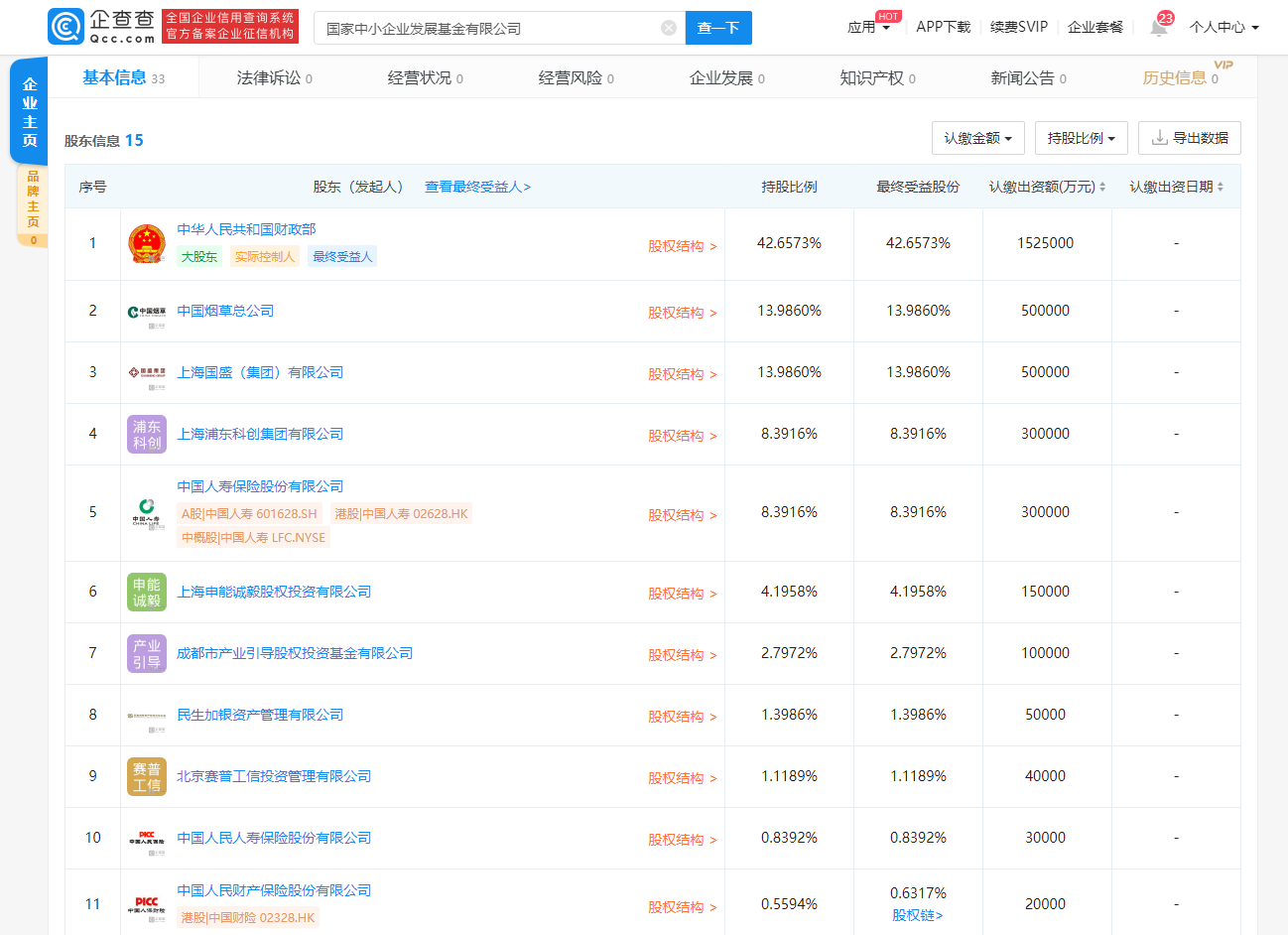Open 北京赛普工信投资管理有限公司 link
Viewport: 1288px width, 935px height.
click(274, 776)
